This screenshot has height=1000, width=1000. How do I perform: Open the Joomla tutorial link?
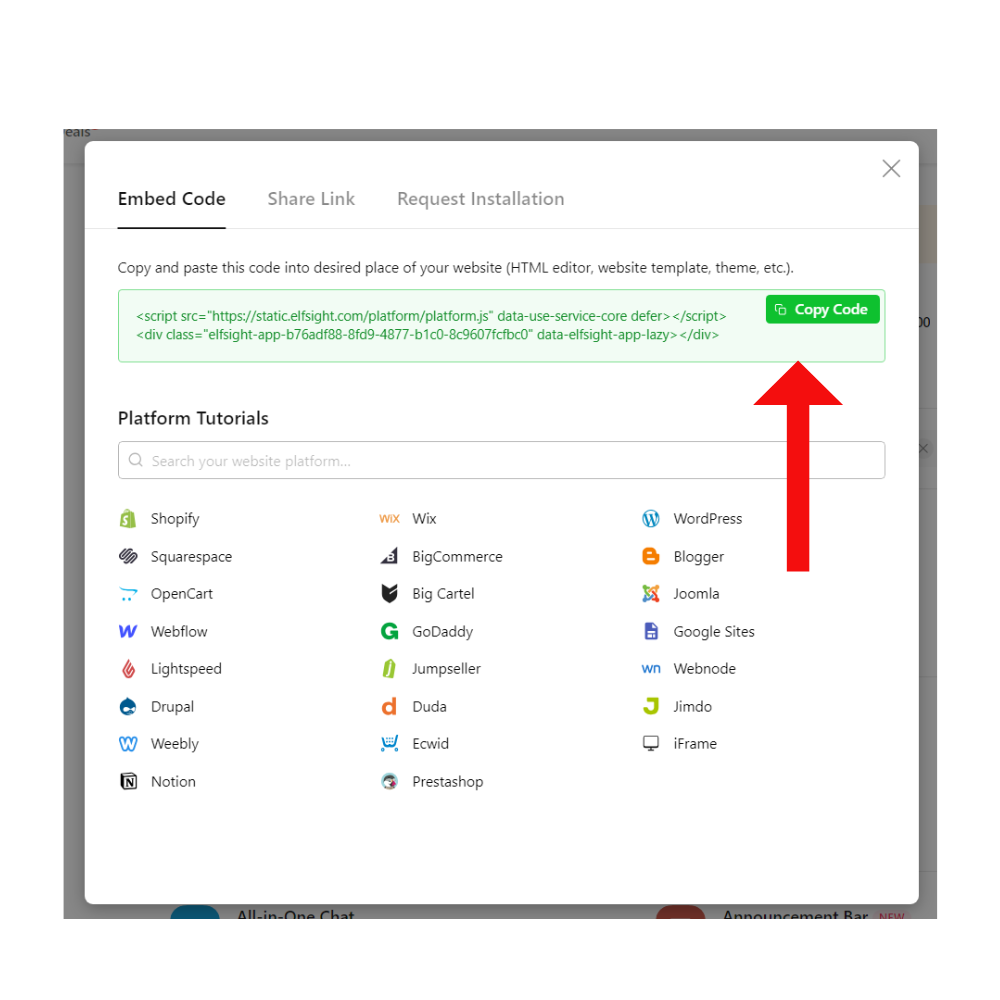tap(696, 594)
